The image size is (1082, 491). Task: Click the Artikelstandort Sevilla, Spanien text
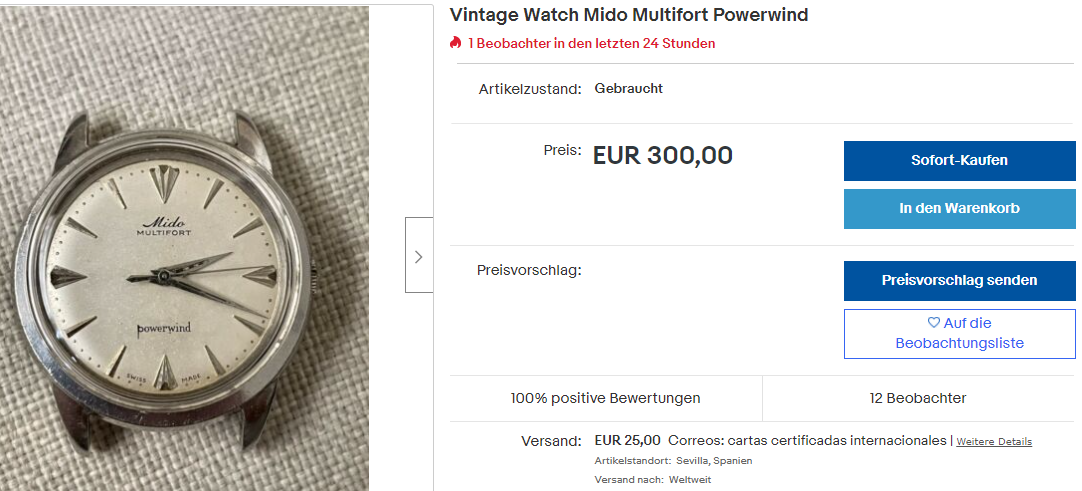673,461
